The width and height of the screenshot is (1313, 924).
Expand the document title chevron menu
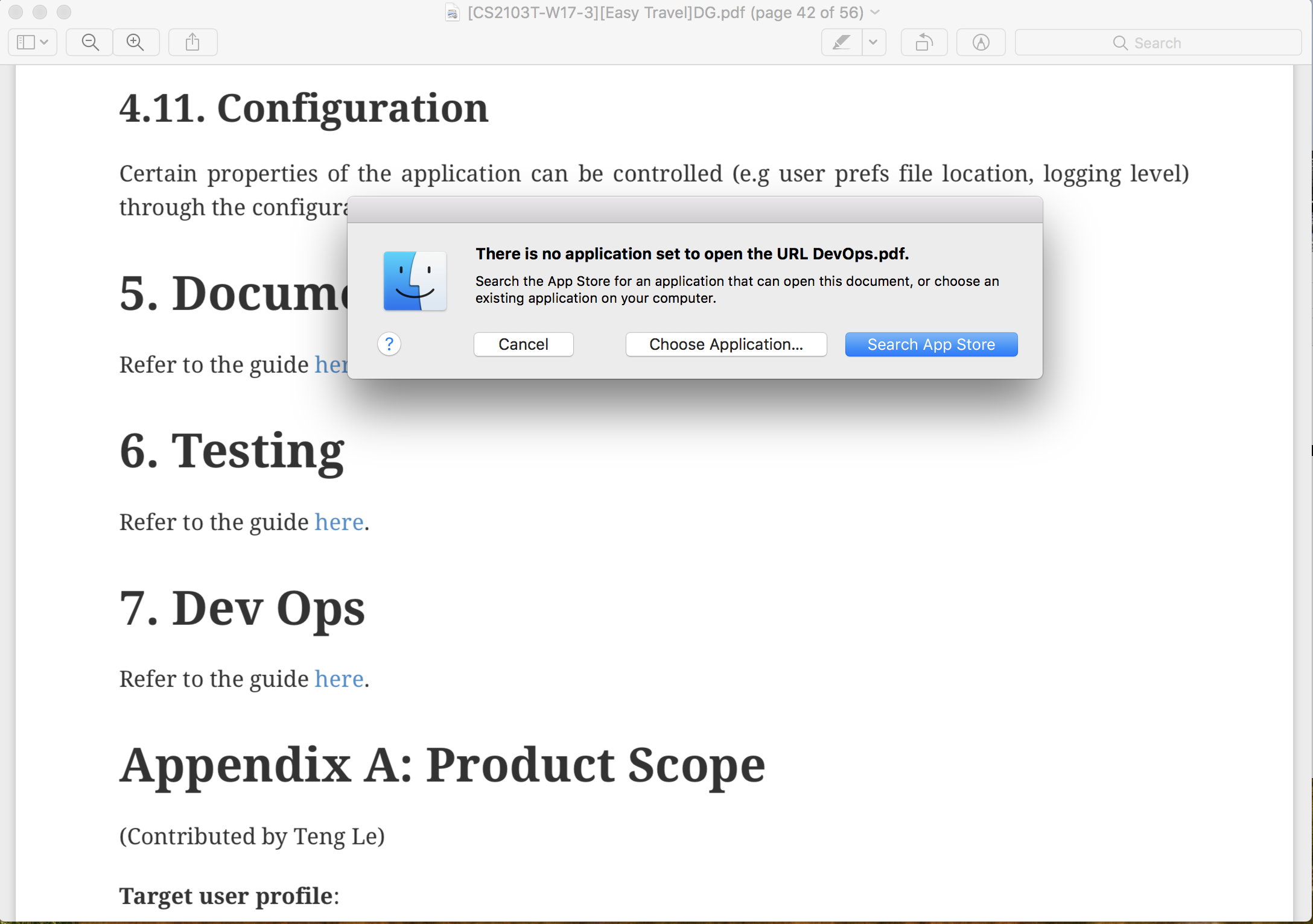pyautogui.click(x=876, y=12)
